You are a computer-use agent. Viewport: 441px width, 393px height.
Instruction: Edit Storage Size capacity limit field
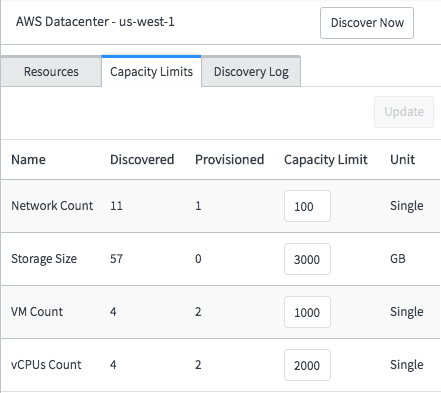click(307, 259)
